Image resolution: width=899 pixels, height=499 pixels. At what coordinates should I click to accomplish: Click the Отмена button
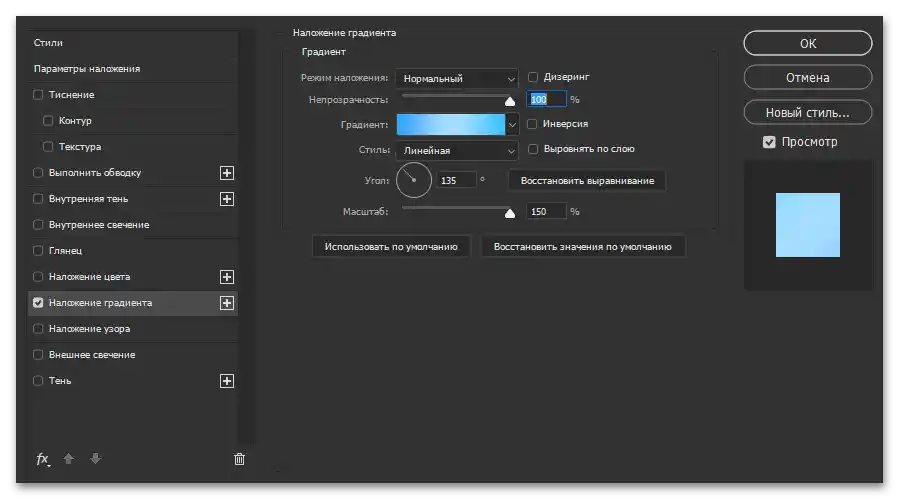[x=808, y=77]
